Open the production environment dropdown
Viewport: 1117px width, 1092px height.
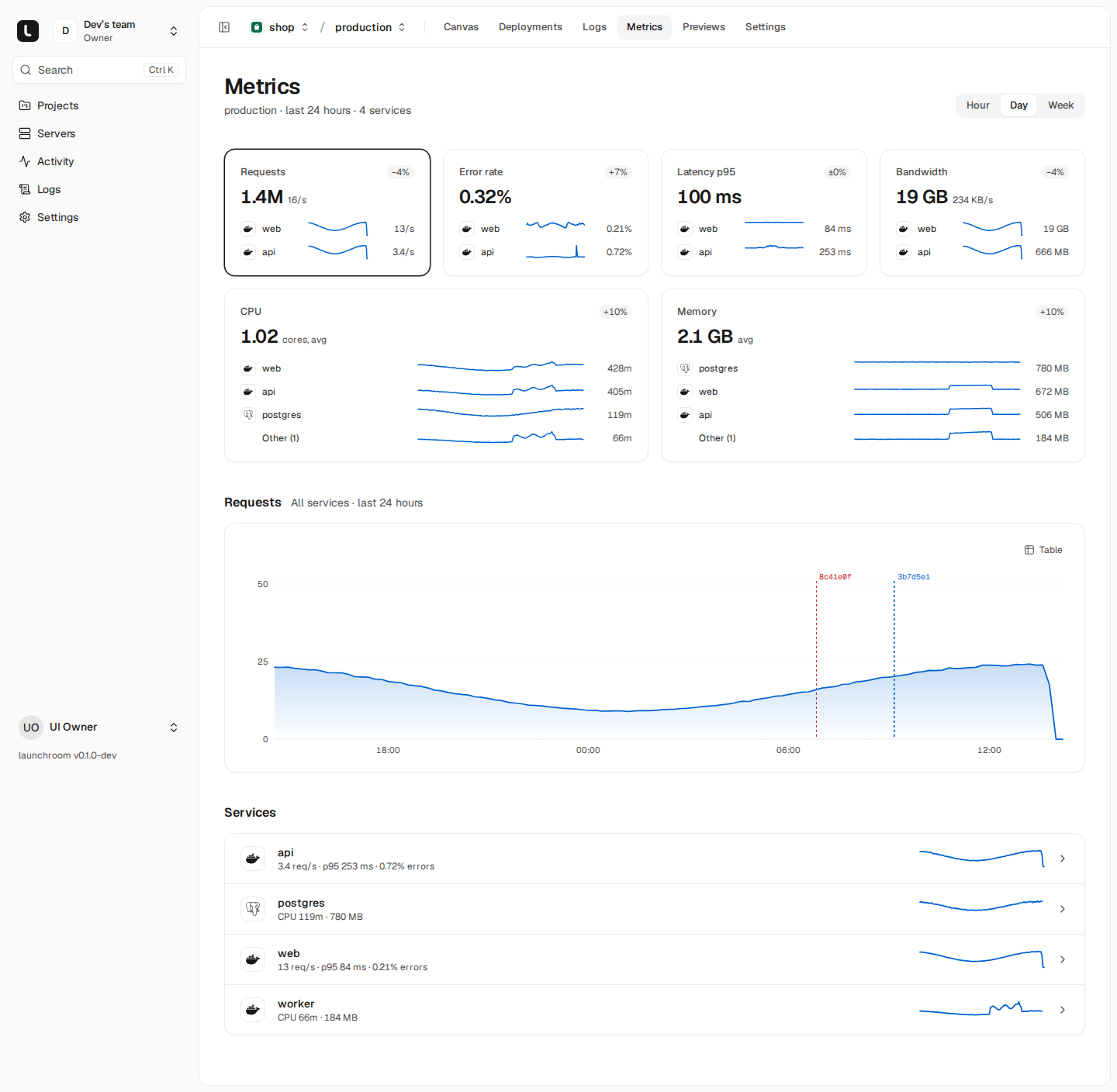click(x=402, y=27)
